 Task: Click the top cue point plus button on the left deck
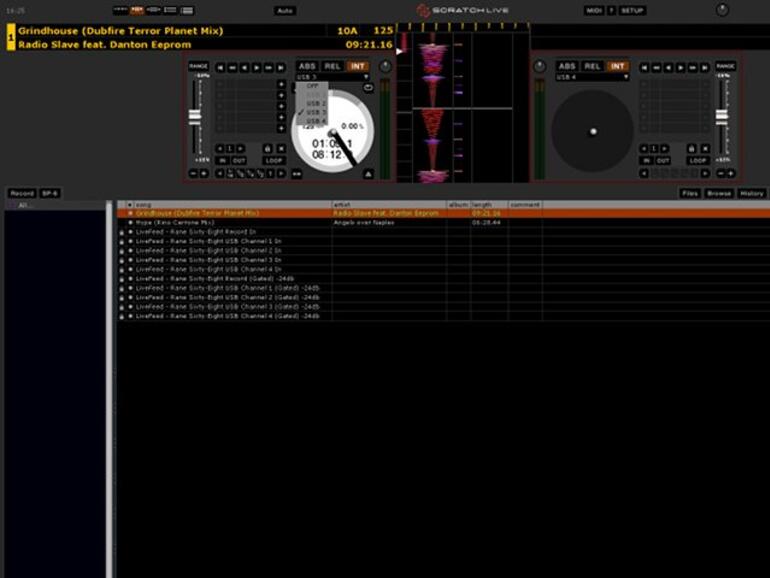[x=282, y=85]
